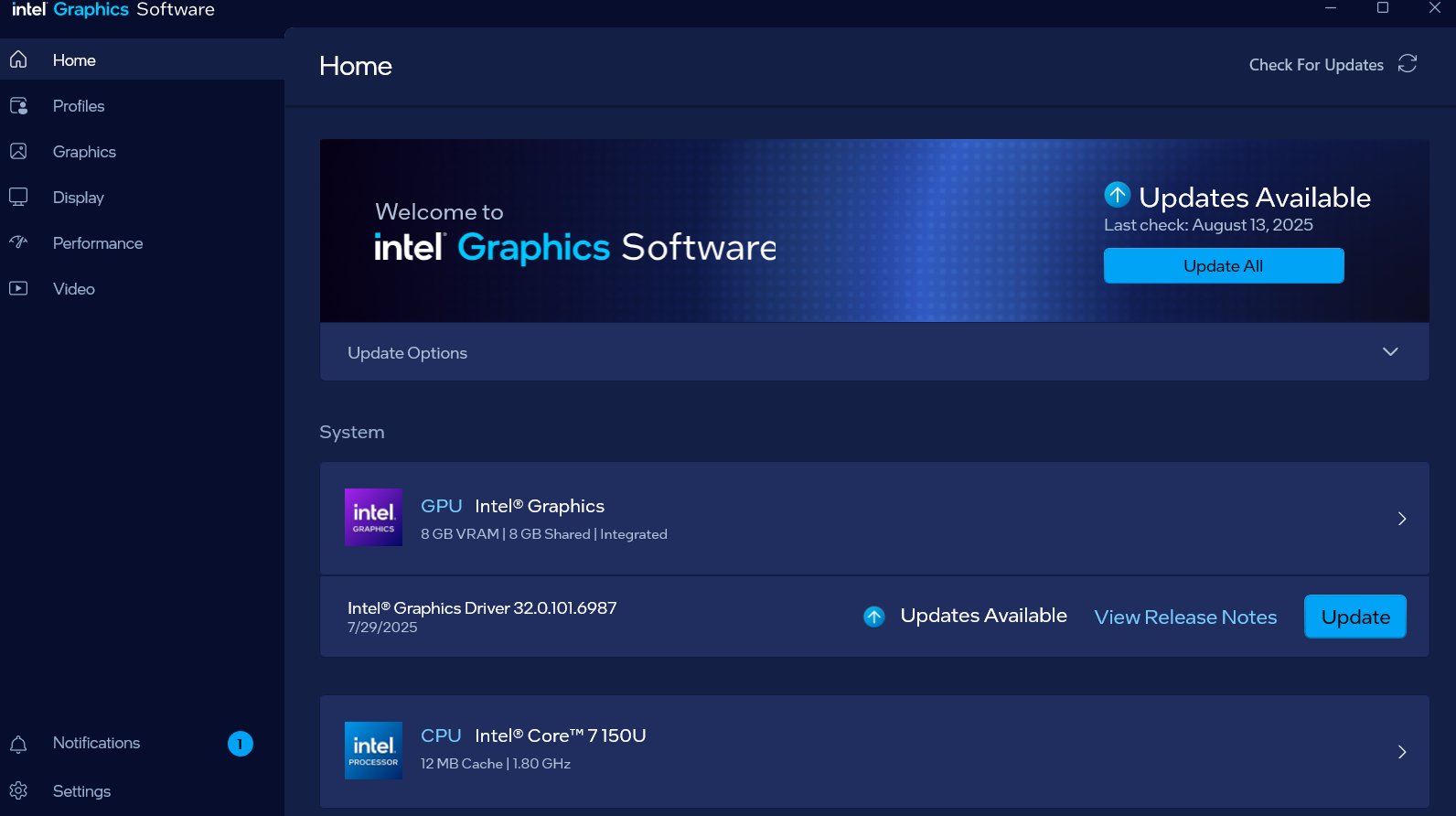Open the Performance section
Image resolution: width=1456 pixels, height=816 pixels.
[x=142, y=242]
